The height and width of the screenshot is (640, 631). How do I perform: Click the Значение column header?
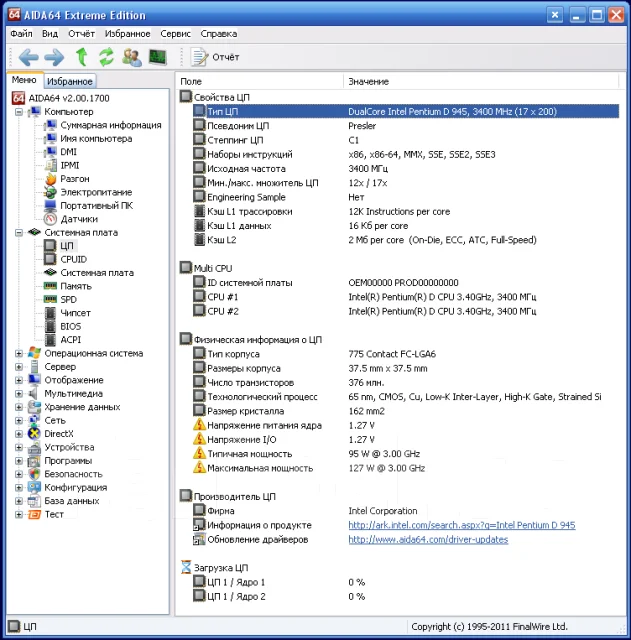pos(481,81)
